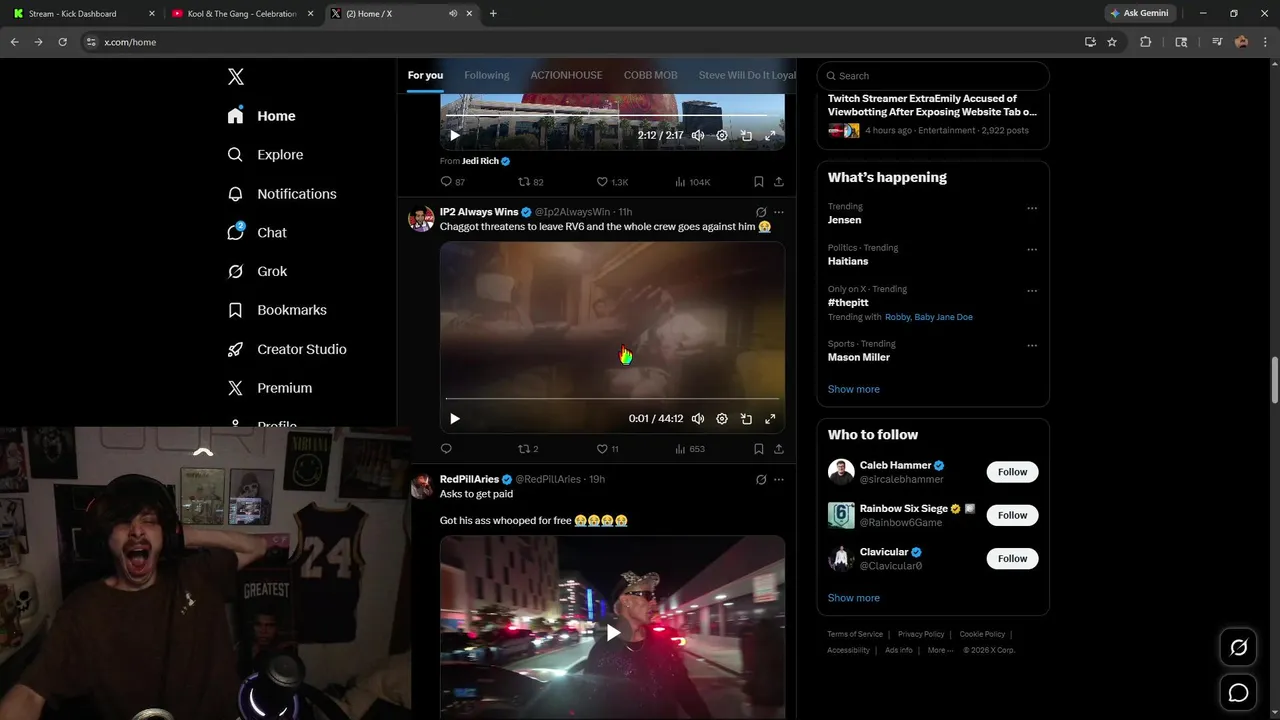Open Bookmarks in the sidebar
Screen dimensions: 1280x720
(x=277, y=310)
